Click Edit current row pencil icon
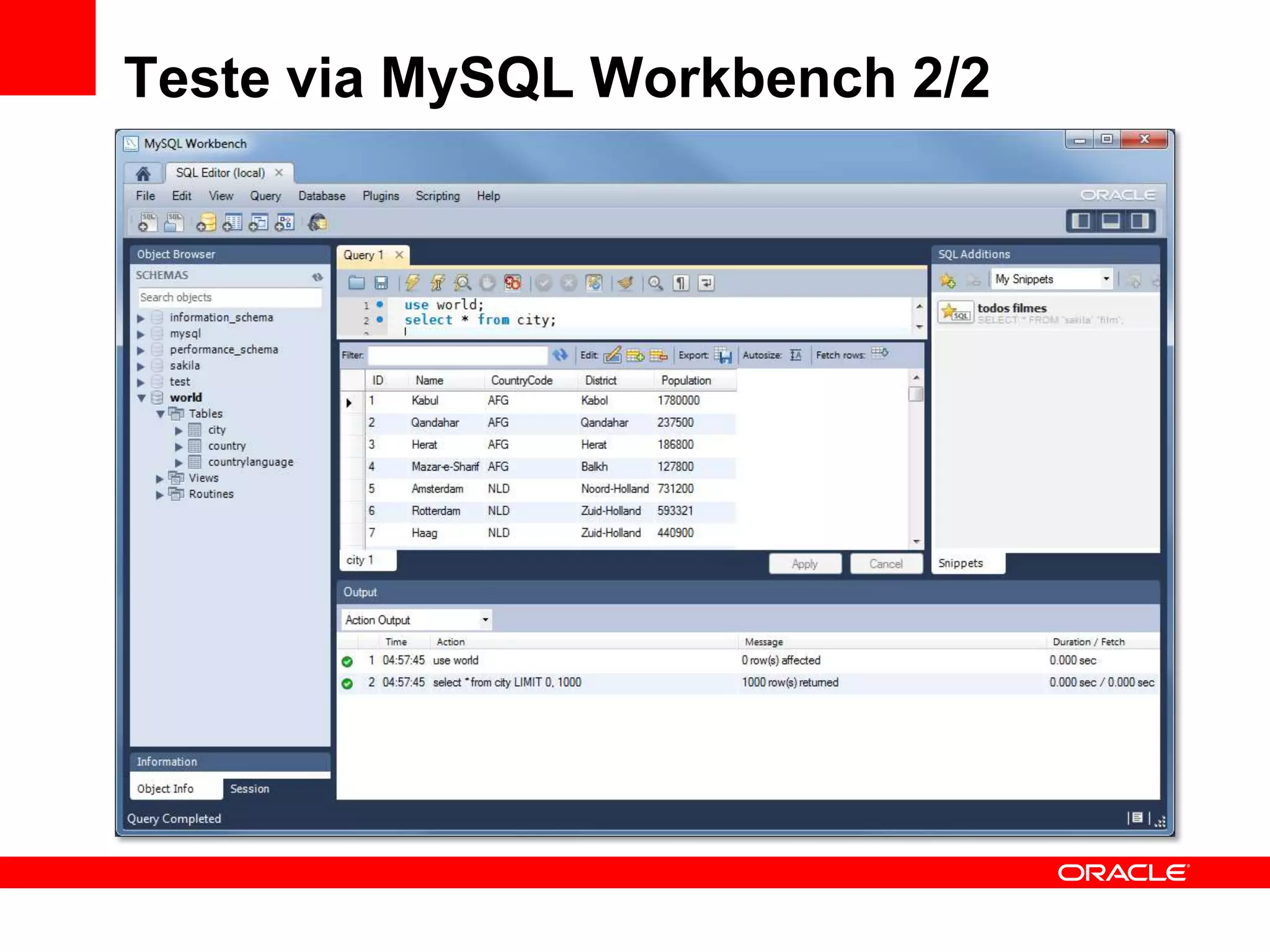 [x=612, y=355]
